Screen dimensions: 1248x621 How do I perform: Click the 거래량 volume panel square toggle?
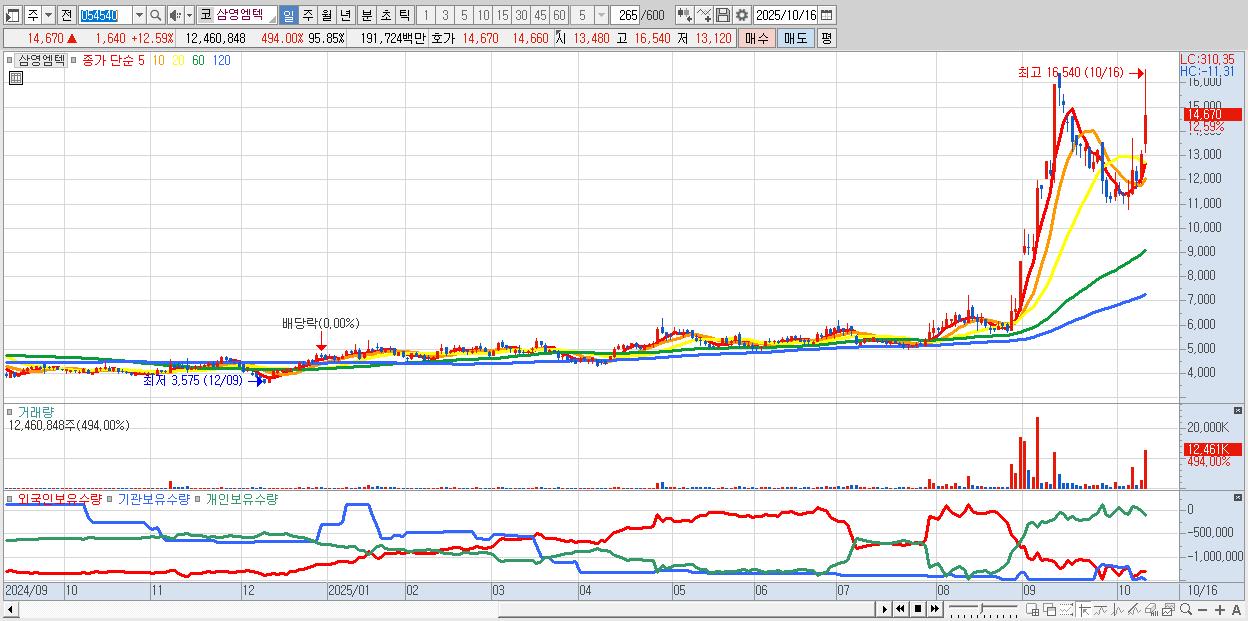pyautogui.click(x=11, y=411)
